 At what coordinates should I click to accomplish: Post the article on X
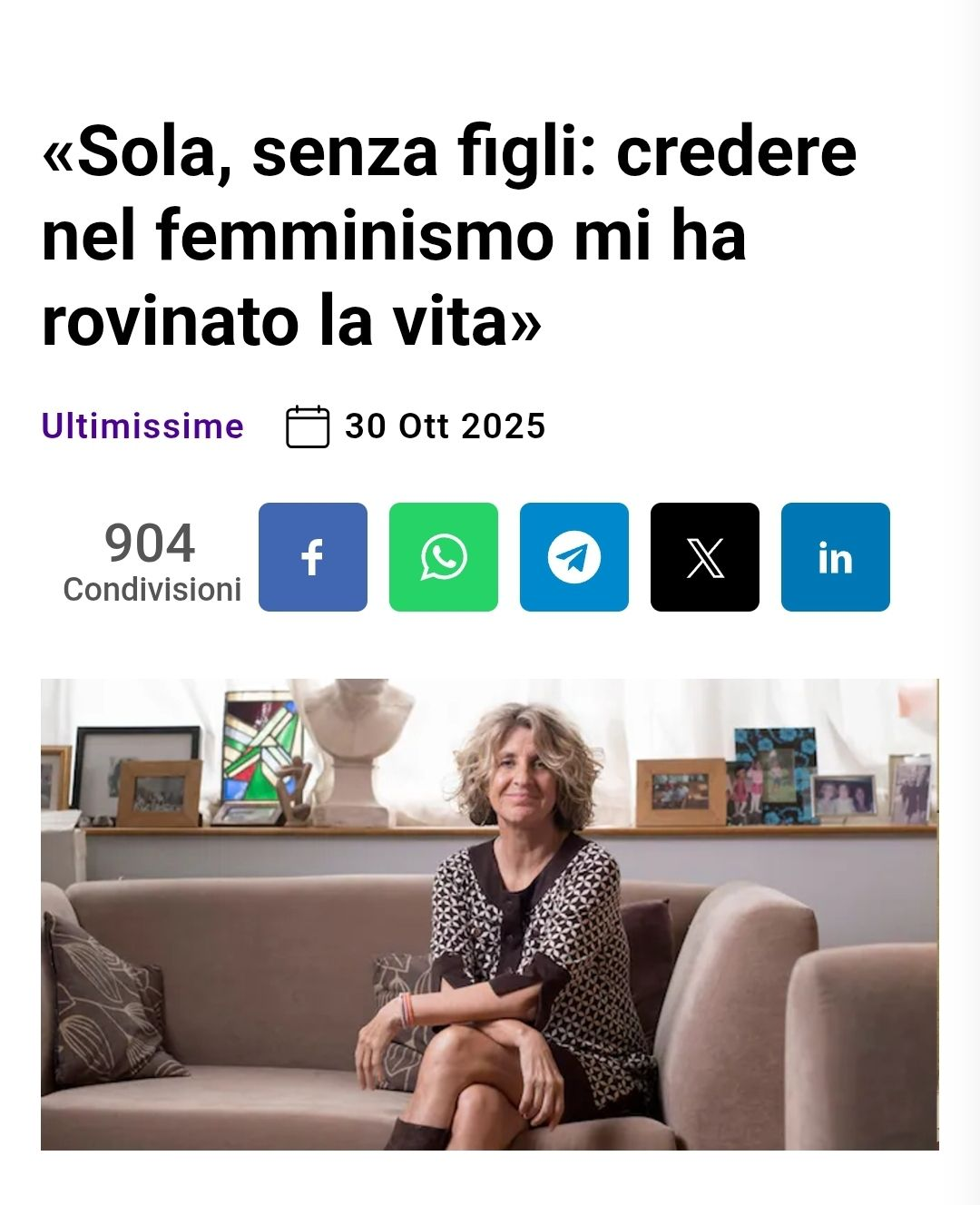tap(705, 556)
